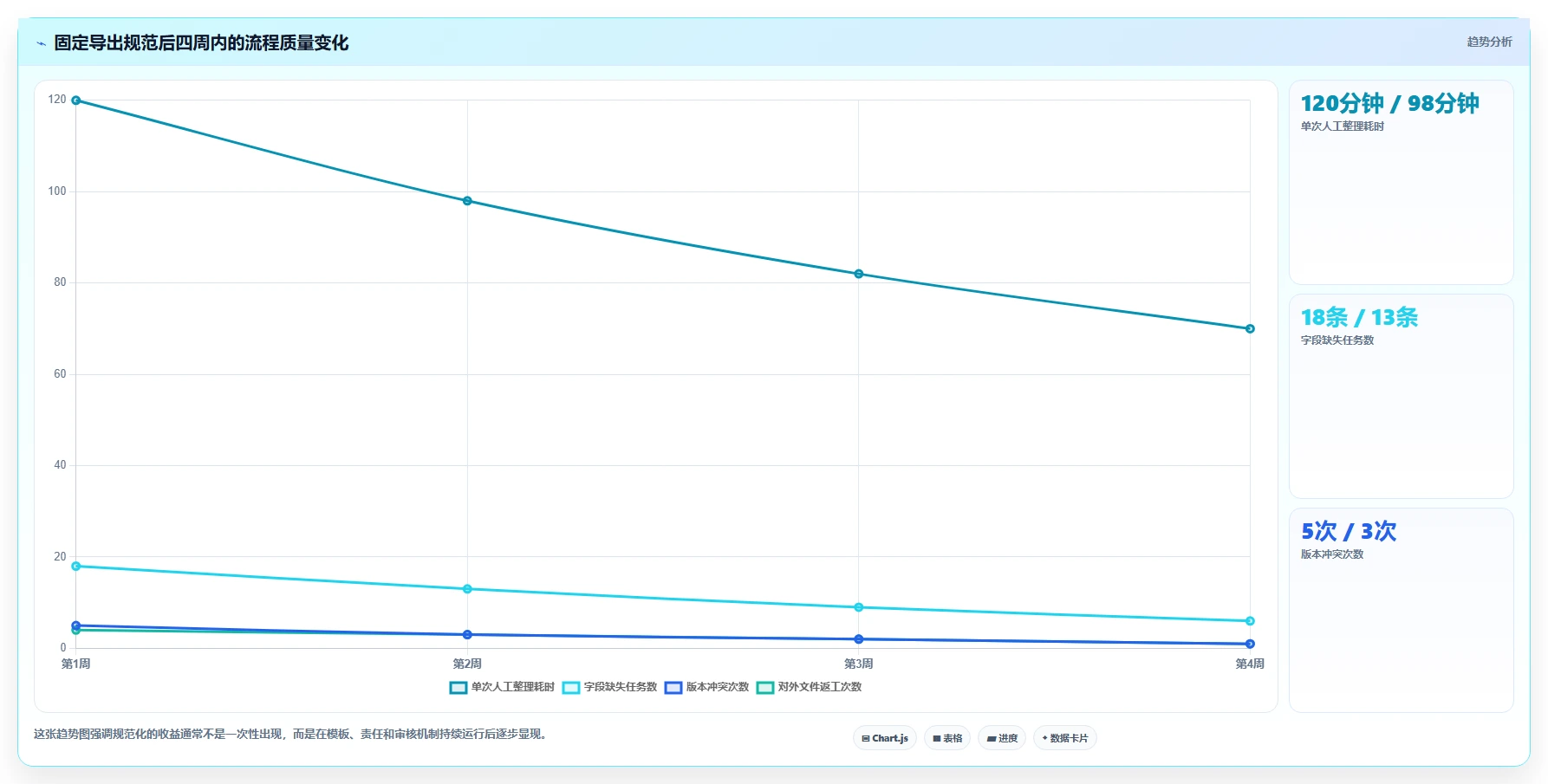Viewport: 1548px width, 784px height.
Task: Click the 第3周 x-axis label
Action: [859, 664]
